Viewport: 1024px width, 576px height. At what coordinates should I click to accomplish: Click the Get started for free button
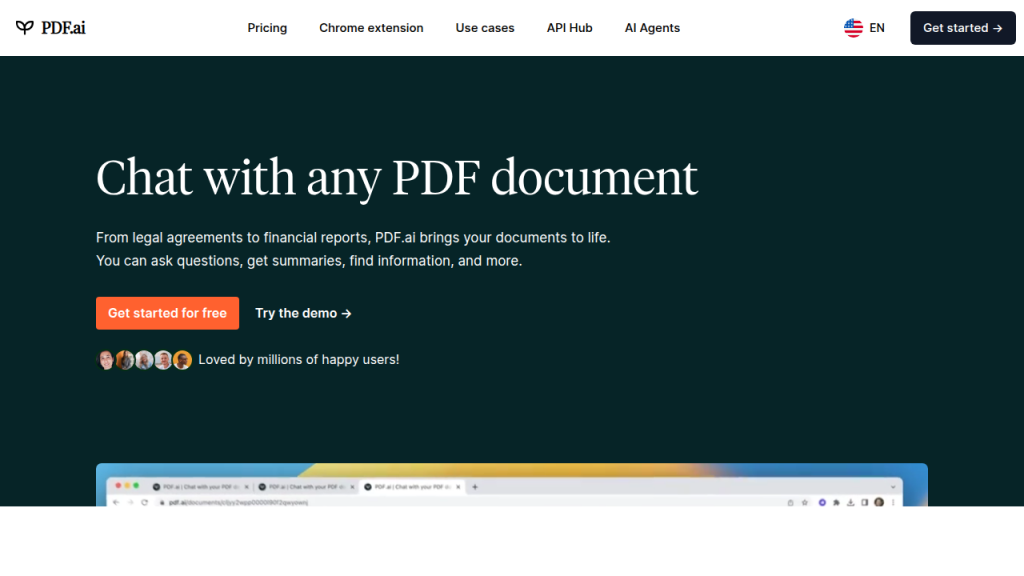(x=167, y=313)
